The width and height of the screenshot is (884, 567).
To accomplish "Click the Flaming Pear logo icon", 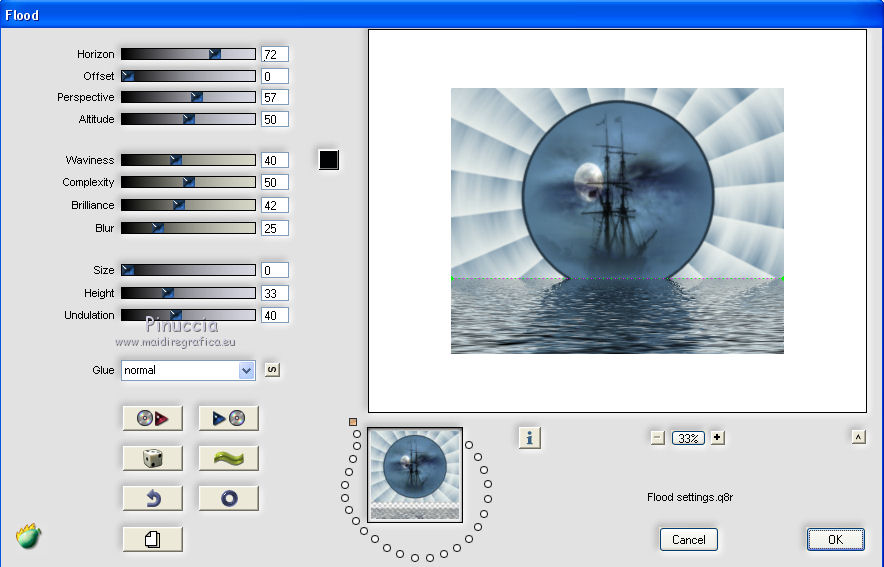I will click(x=29, y=536).
